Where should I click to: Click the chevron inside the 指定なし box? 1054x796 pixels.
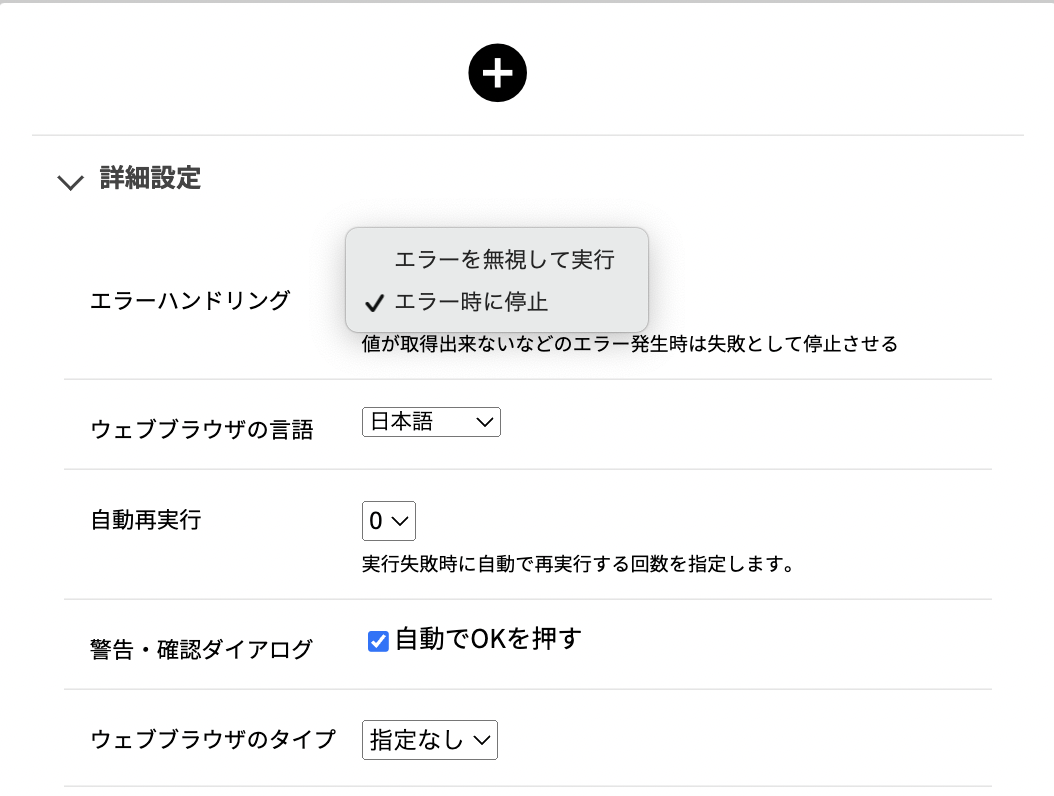481,740
